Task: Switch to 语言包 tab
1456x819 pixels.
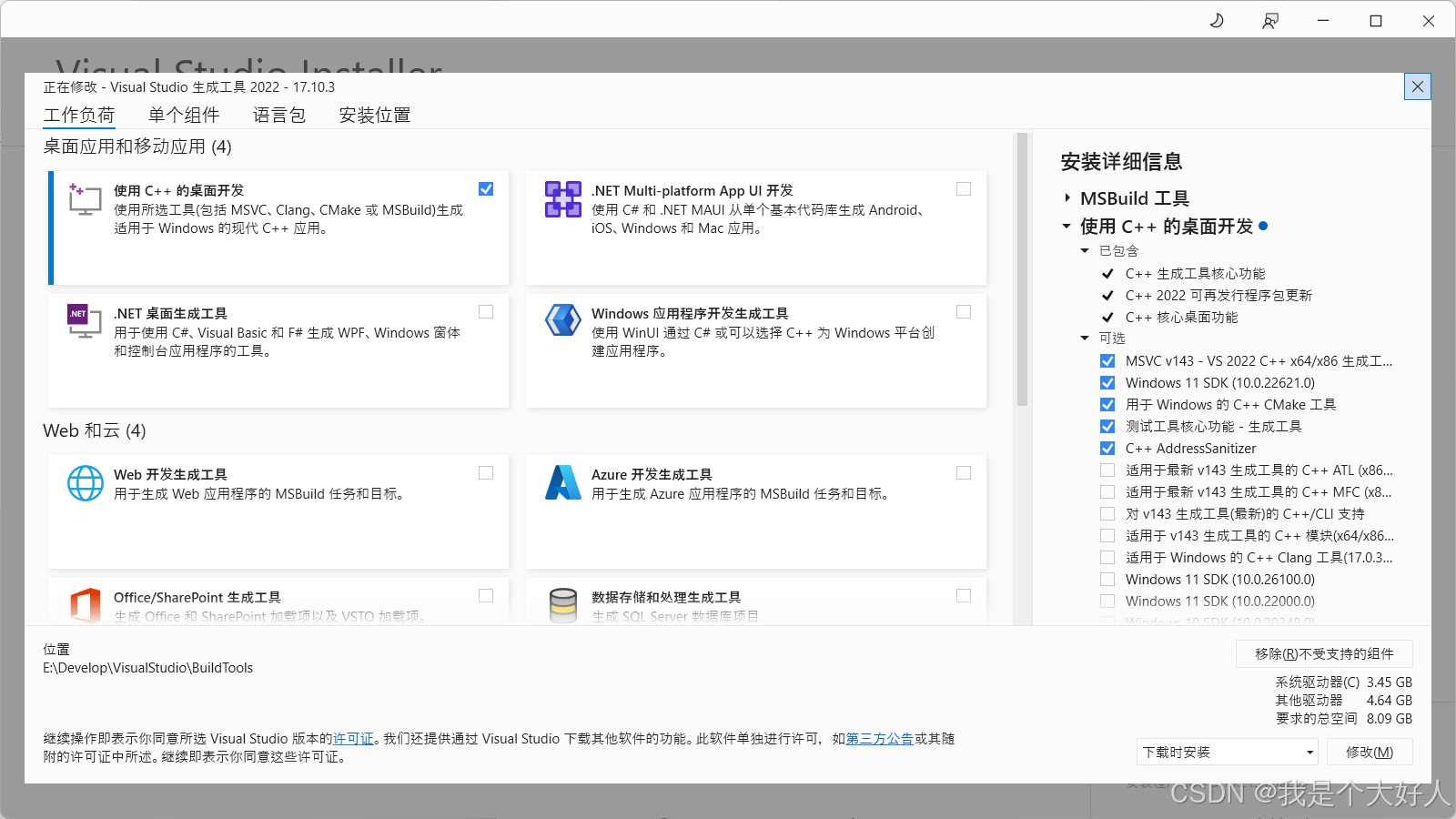Action: (279, 116)
